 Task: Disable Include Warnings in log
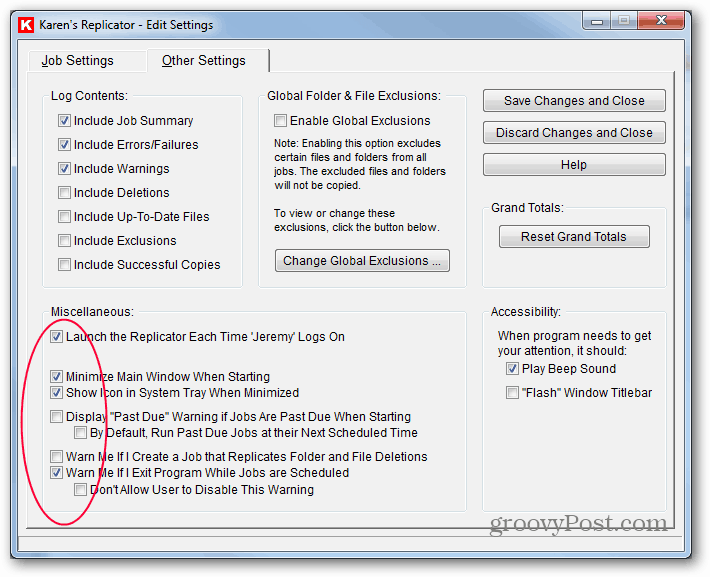click(x=64, y=168)
